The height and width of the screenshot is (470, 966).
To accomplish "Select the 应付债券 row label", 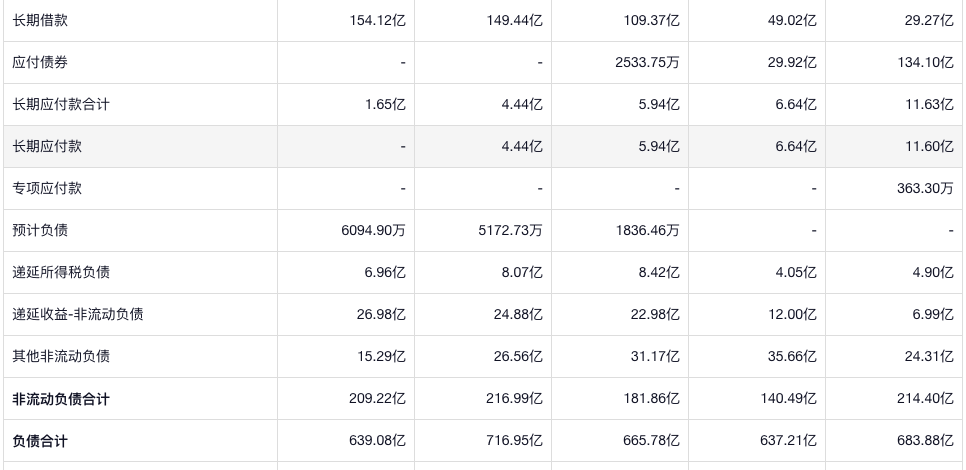I will point(40,62).
